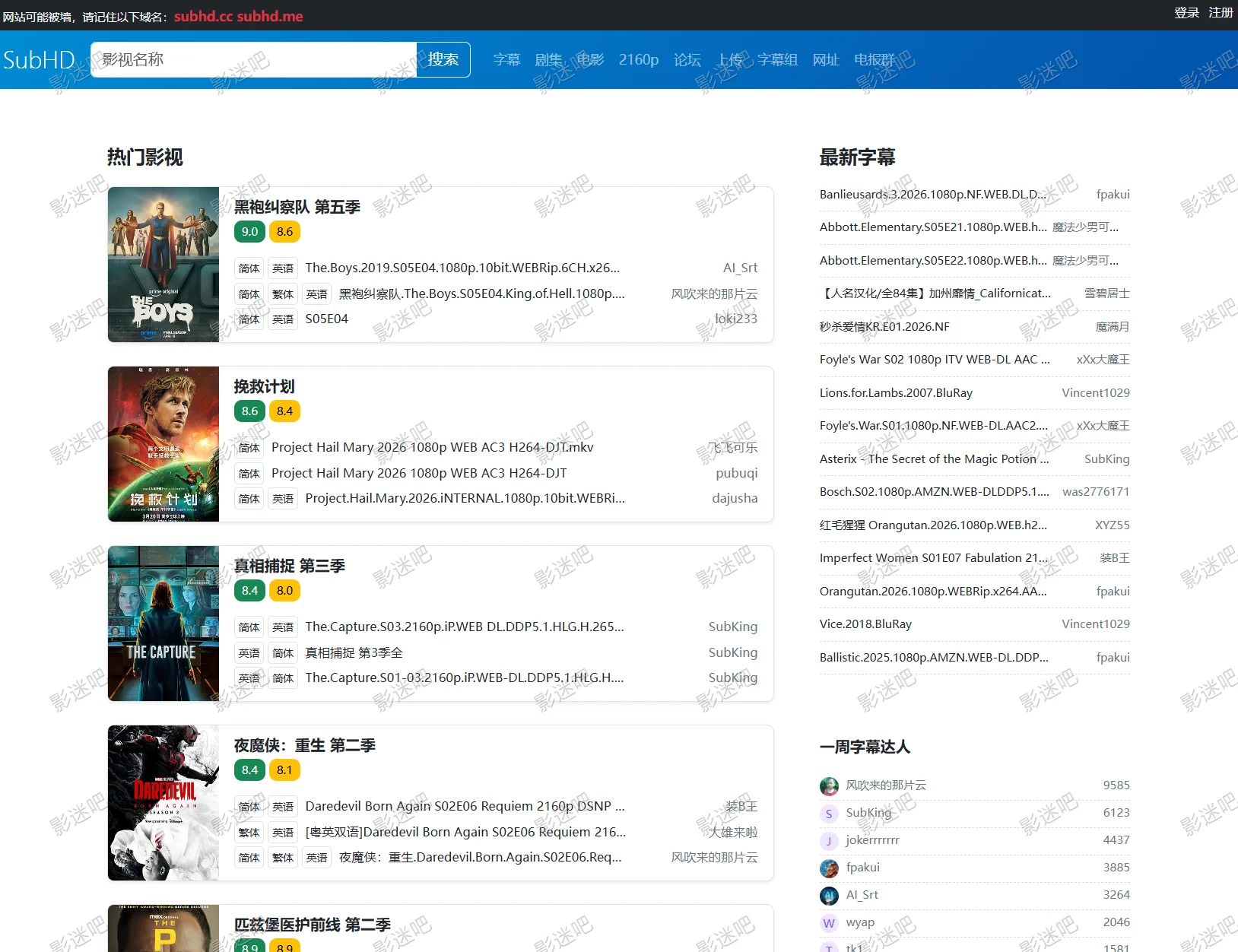Click the SubHD site logo
The height and width of the screenshot is (952, 1238).
(x=39, y=60)
